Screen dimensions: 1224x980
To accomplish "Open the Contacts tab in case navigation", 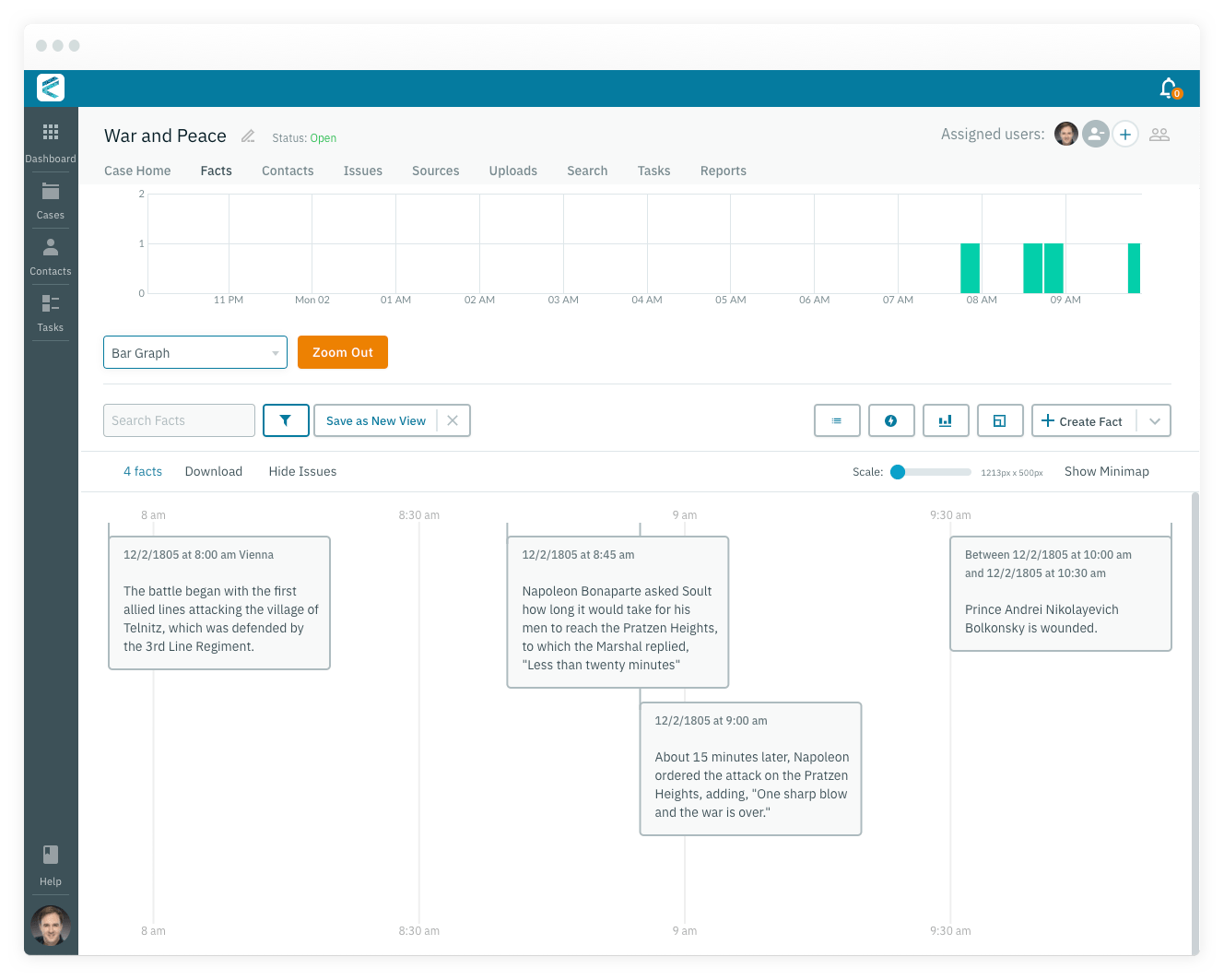I will click(288, 171).
